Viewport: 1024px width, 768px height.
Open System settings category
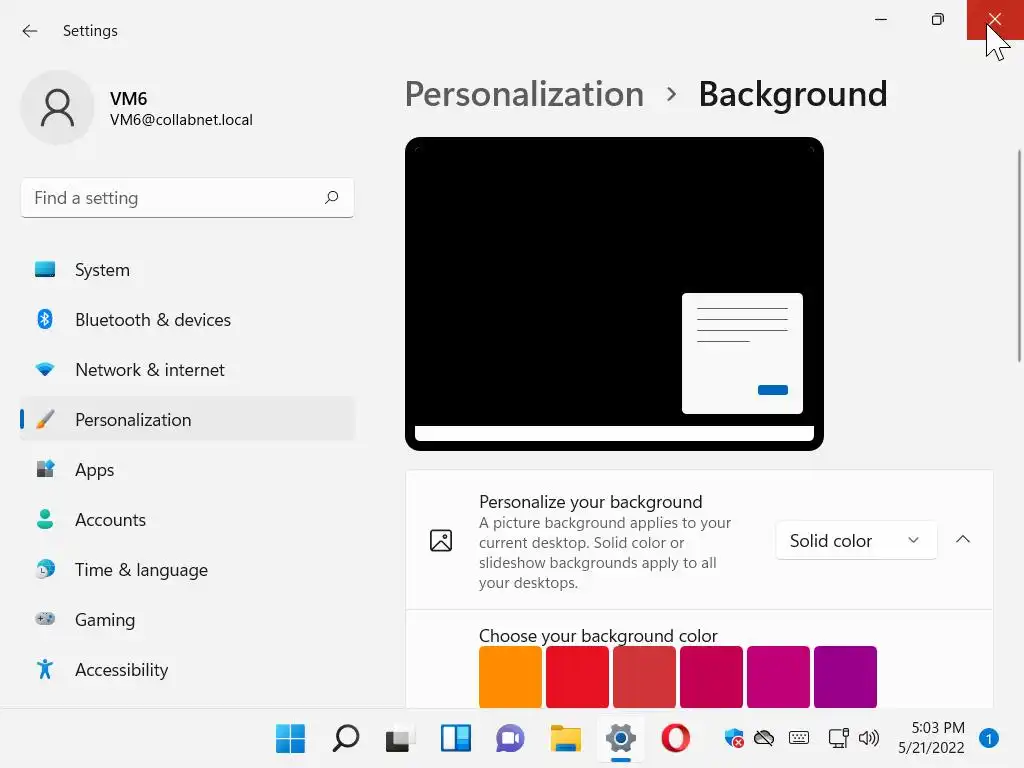coord(187,270)
